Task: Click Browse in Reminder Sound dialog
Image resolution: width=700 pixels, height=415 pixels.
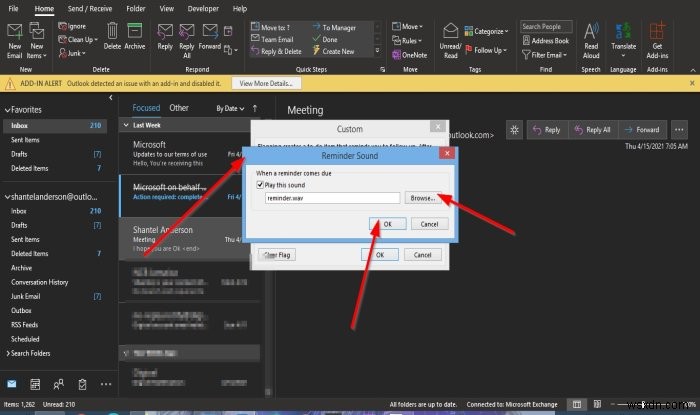Action: point(423,198)
